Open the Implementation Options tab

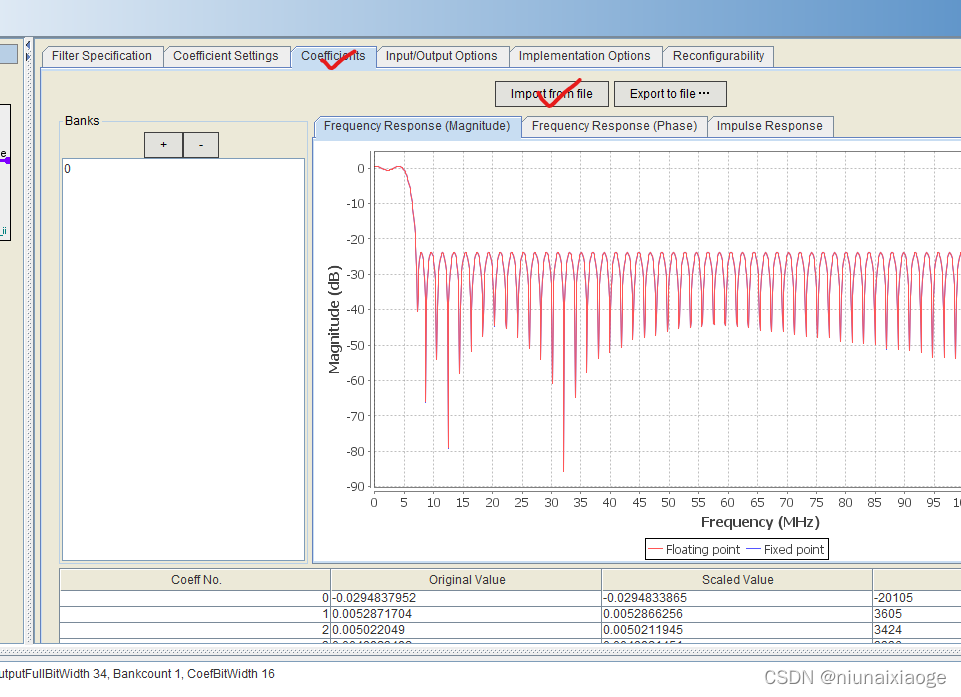[585, 56]
